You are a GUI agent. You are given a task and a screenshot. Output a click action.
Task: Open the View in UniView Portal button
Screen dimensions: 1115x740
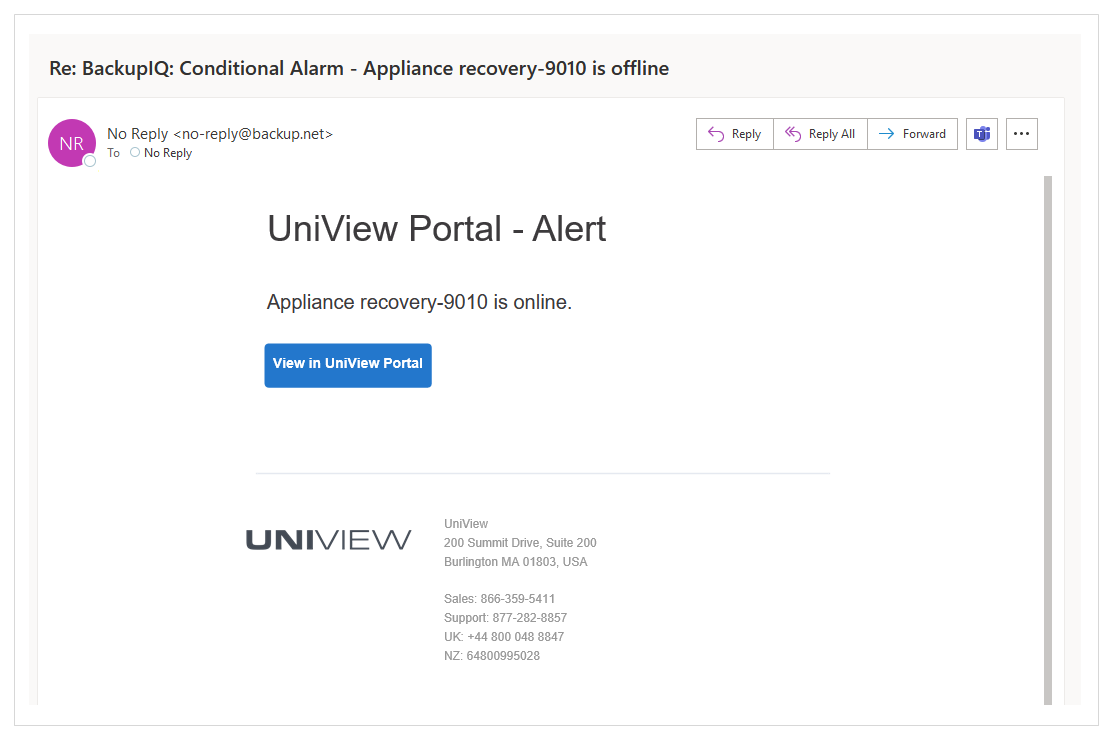pyautogui.click(x=348, y=365)
